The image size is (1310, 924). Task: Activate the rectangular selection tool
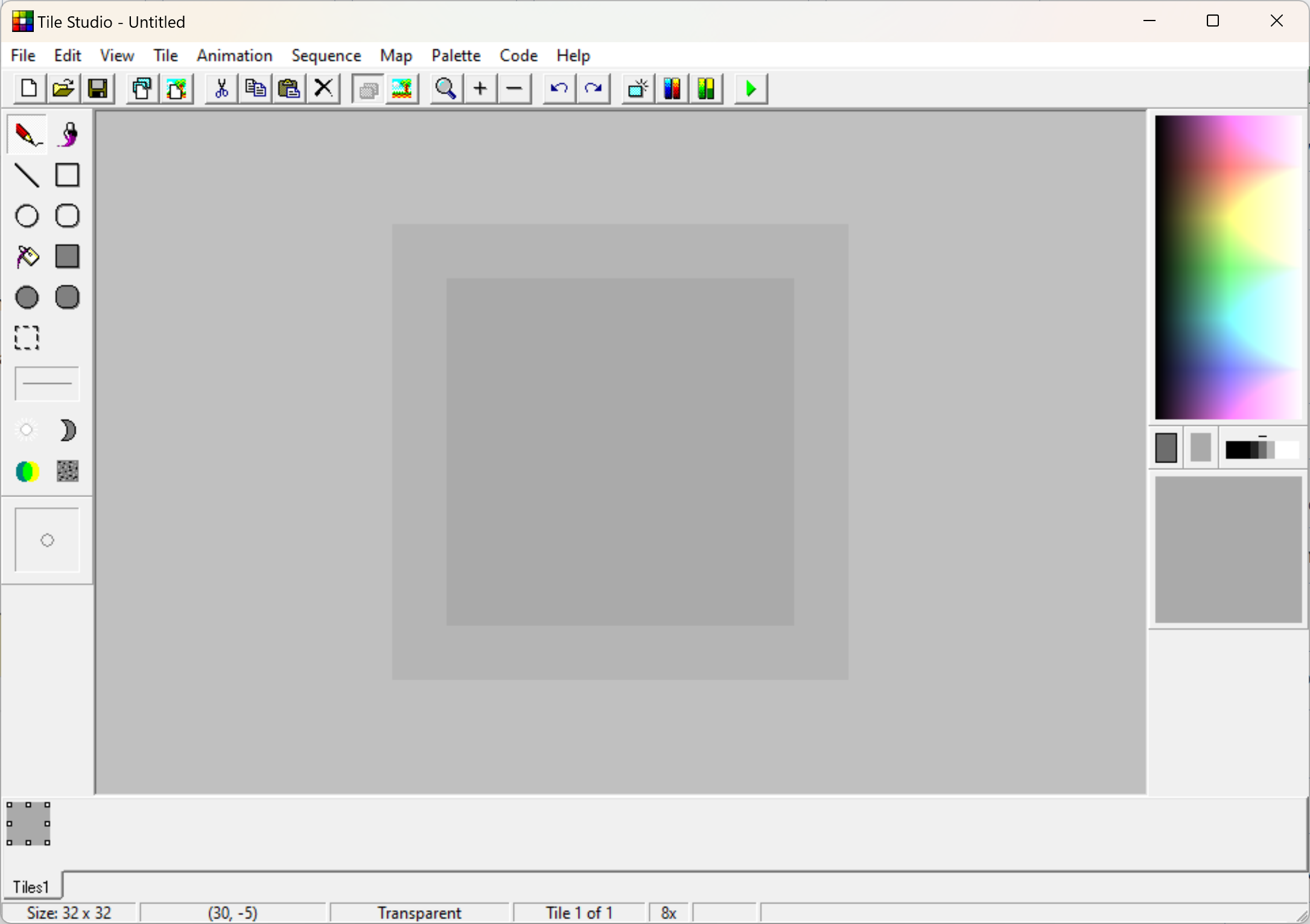click(x=27, y=338)
